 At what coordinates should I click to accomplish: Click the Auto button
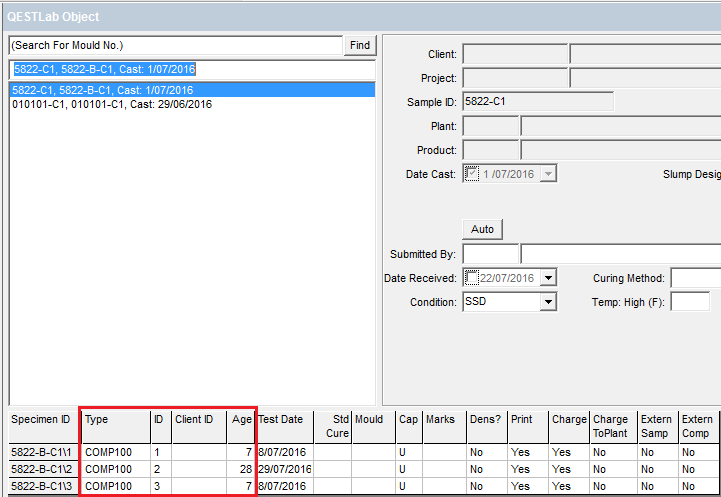click(482, 229)
